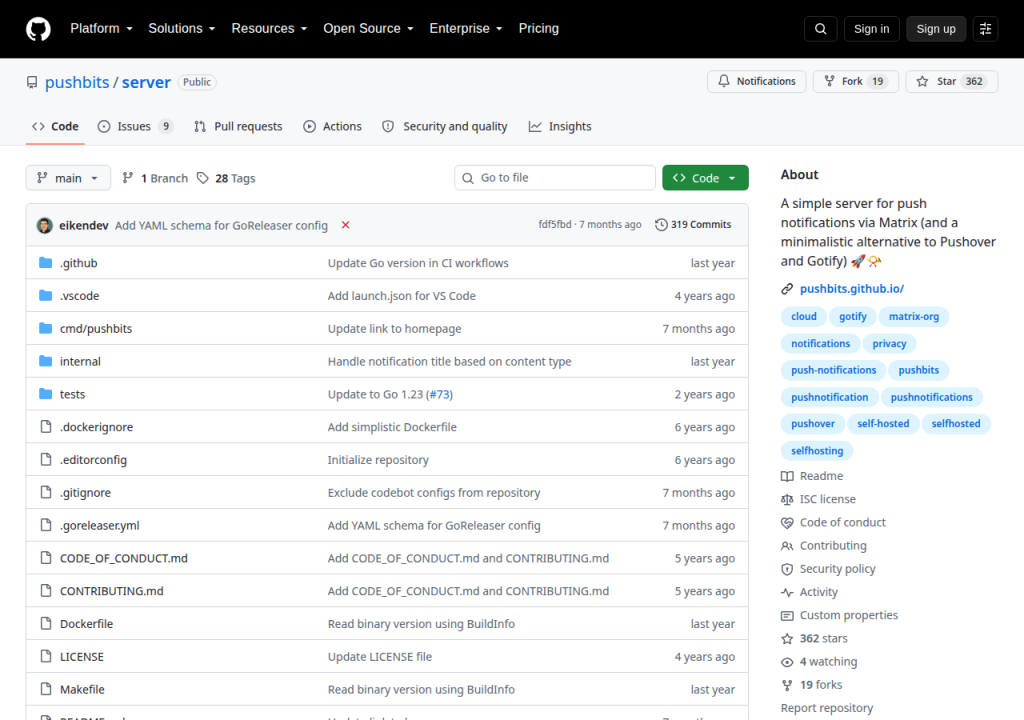
Task: Open the CODE_OF_CONDUCT.md file
Action: pyautogui.click(x=123, y=558)
